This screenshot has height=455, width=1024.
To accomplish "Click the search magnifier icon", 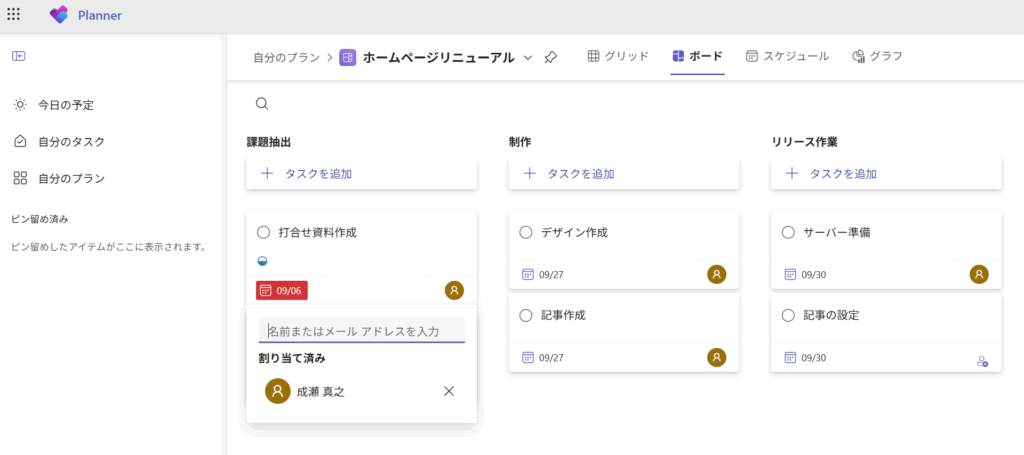I will (x=262, y=103).
